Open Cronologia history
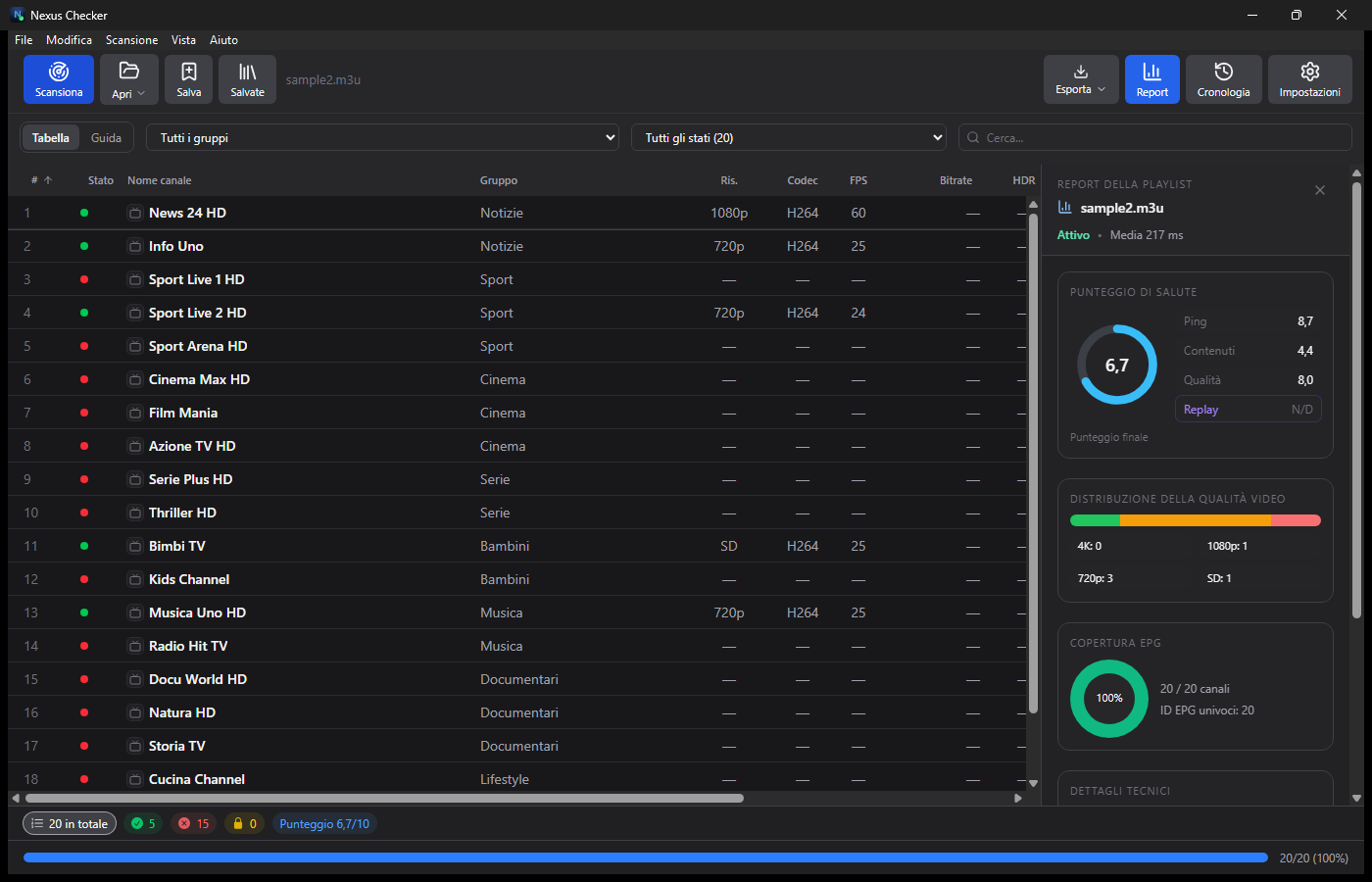The width and height of the screenshot is (1372, 882). (1223, 79)
